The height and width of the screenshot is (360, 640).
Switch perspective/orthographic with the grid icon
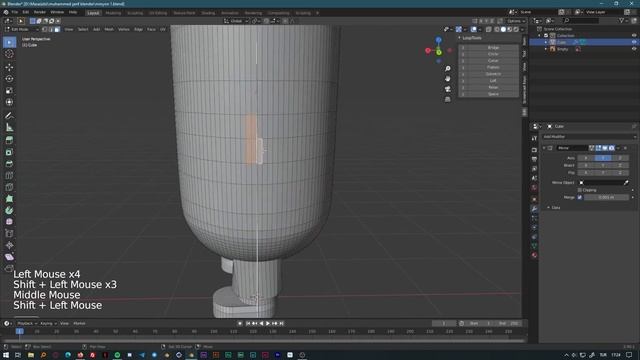448,99
